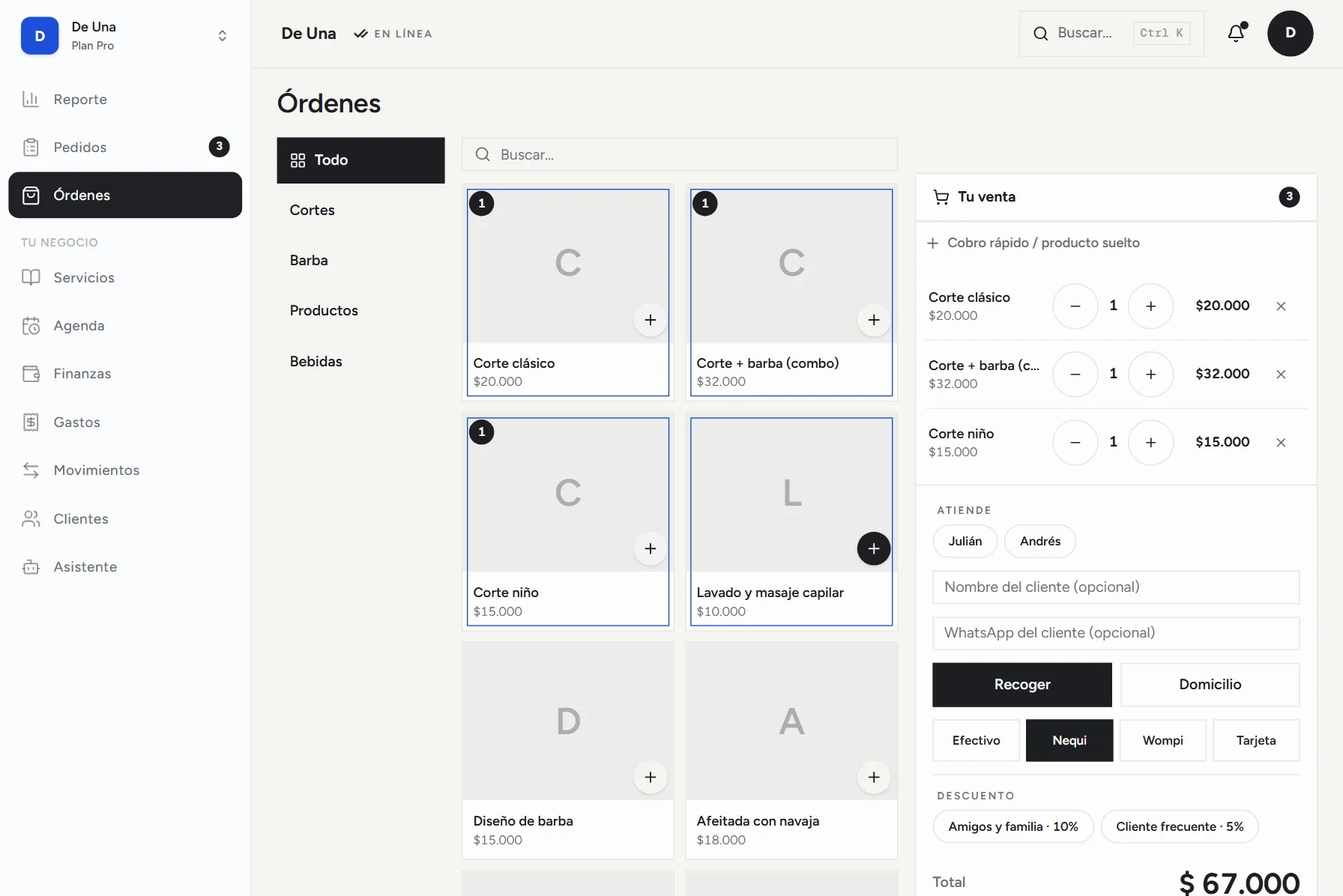Click the blue D business logo

point(40,35)
